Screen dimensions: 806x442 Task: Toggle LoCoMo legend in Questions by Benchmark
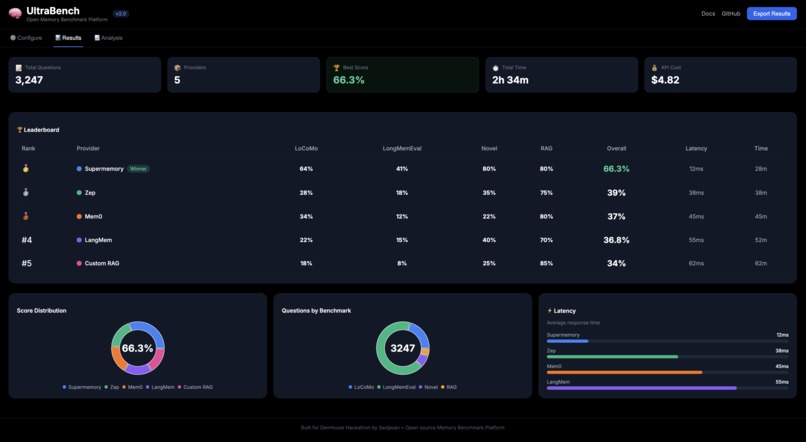(x=361, y=387)
